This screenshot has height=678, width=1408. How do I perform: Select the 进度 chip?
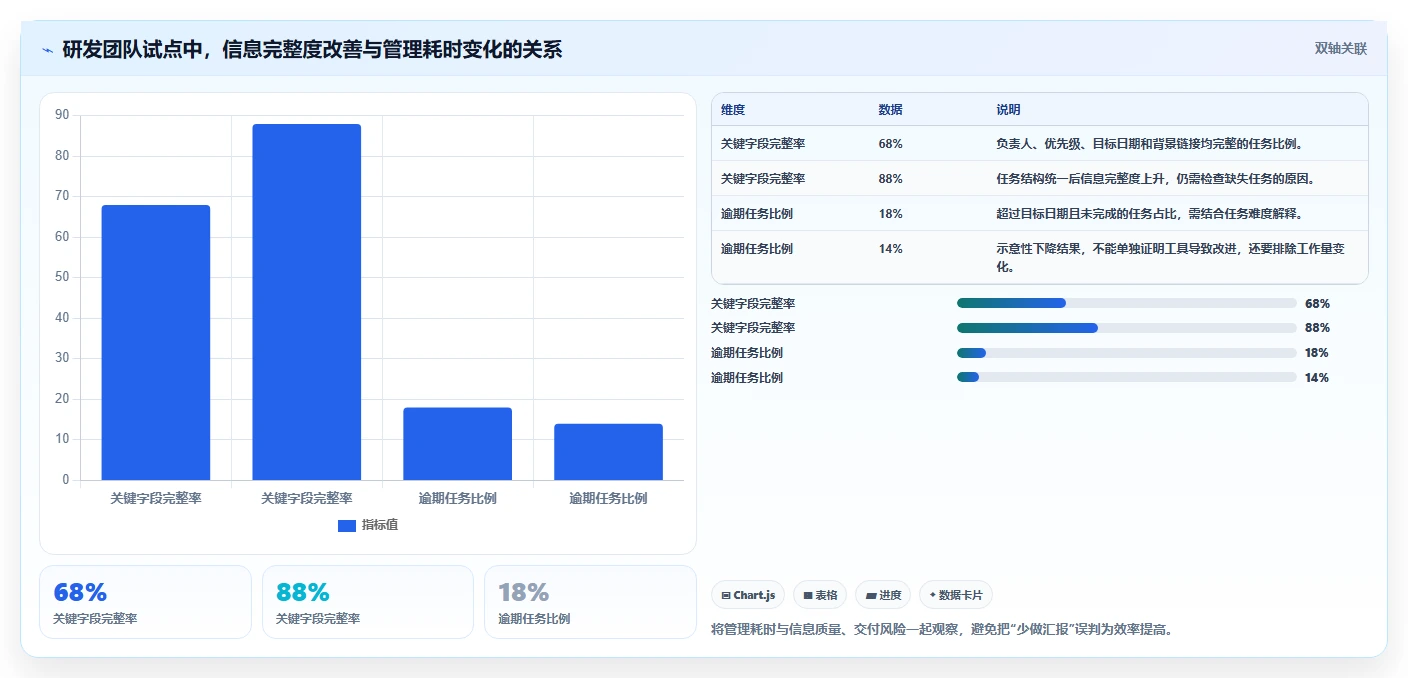(883, 595)
